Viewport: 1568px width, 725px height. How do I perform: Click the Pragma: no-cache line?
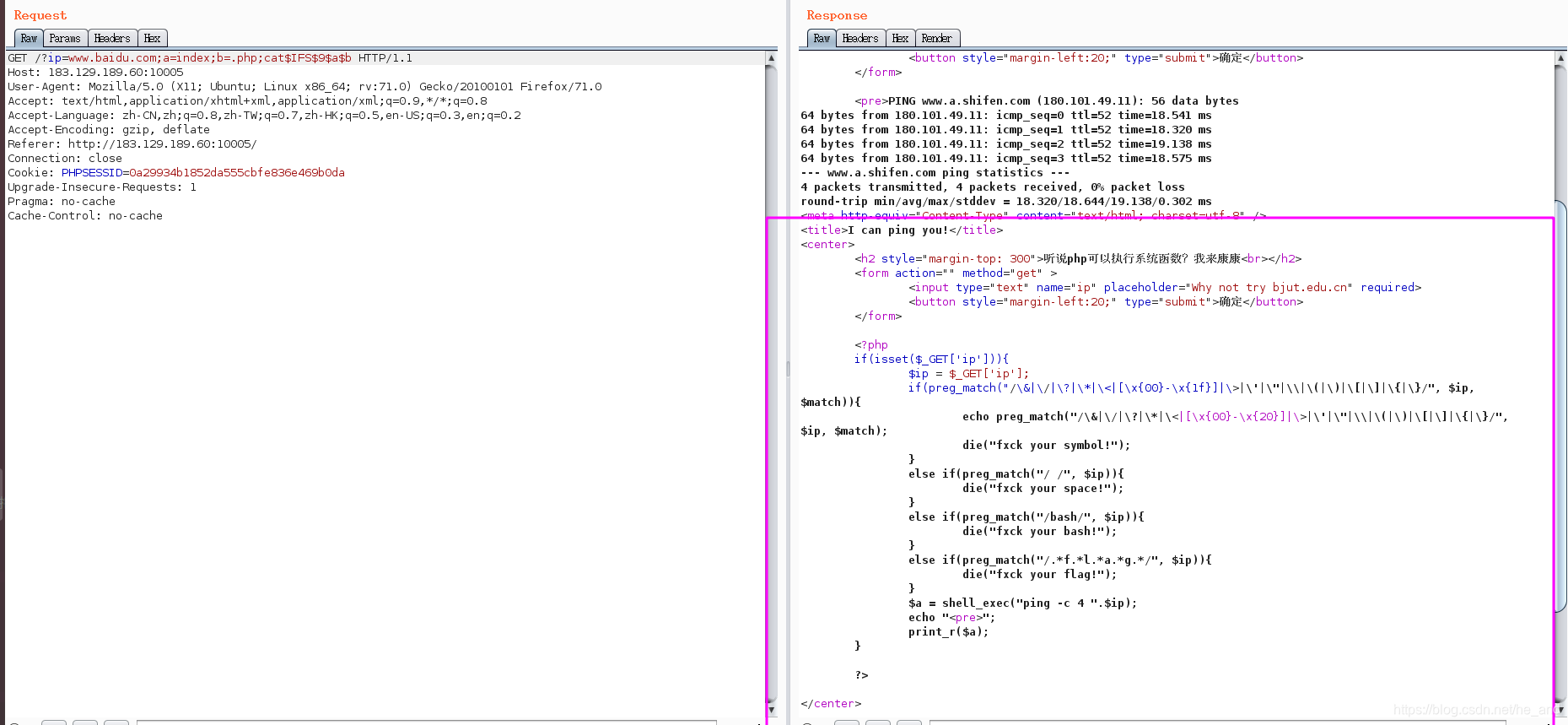[62, 202]
